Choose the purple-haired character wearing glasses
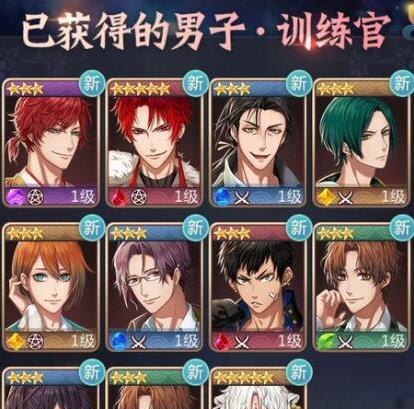The width and height of the screenshot is (414, 409). [x=154, y=288]
